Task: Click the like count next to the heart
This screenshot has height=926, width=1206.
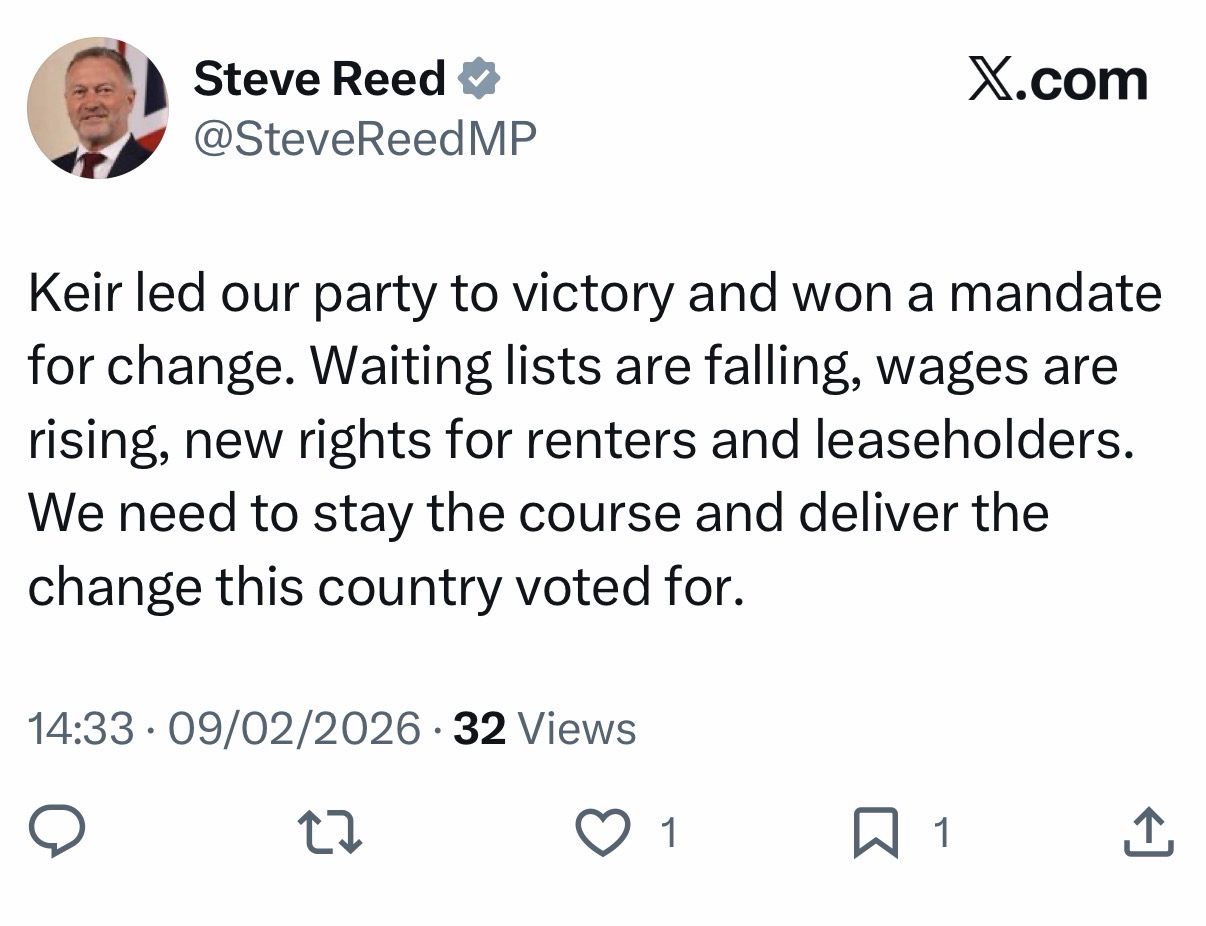Action: tap(670, 832)
